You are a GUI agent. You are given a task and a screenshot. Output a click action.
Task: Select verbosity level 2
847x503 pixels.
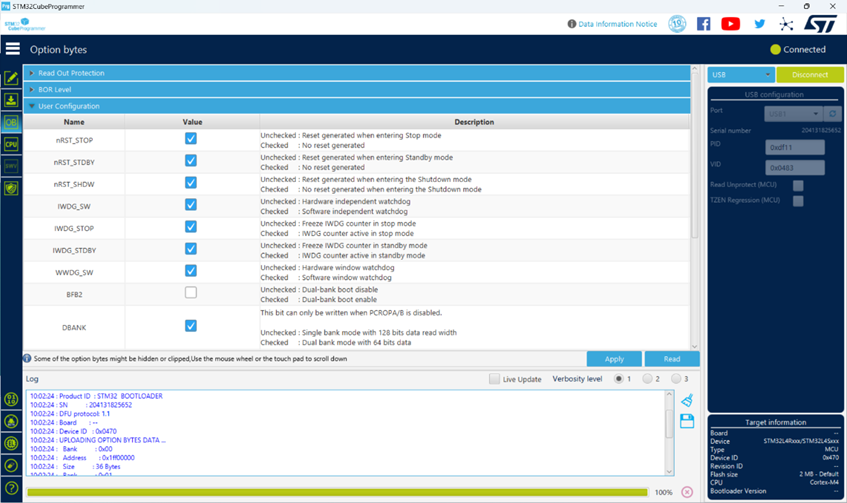click(x=647, y=379)
